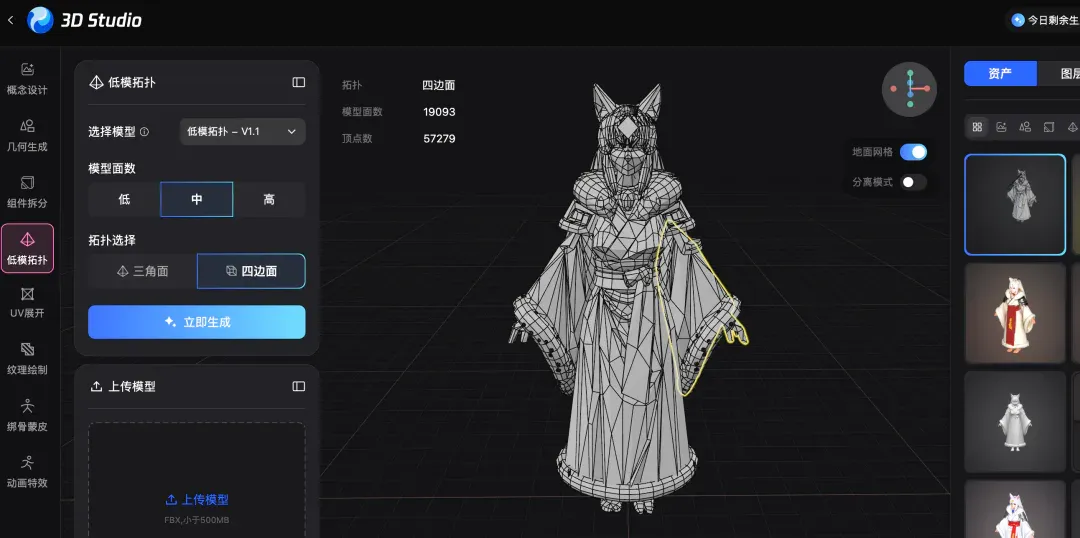The width and height of the screenshot is (1080, 538).
Task: Collapse the 上传模型 panel using its layout icon
Action: 298,386
